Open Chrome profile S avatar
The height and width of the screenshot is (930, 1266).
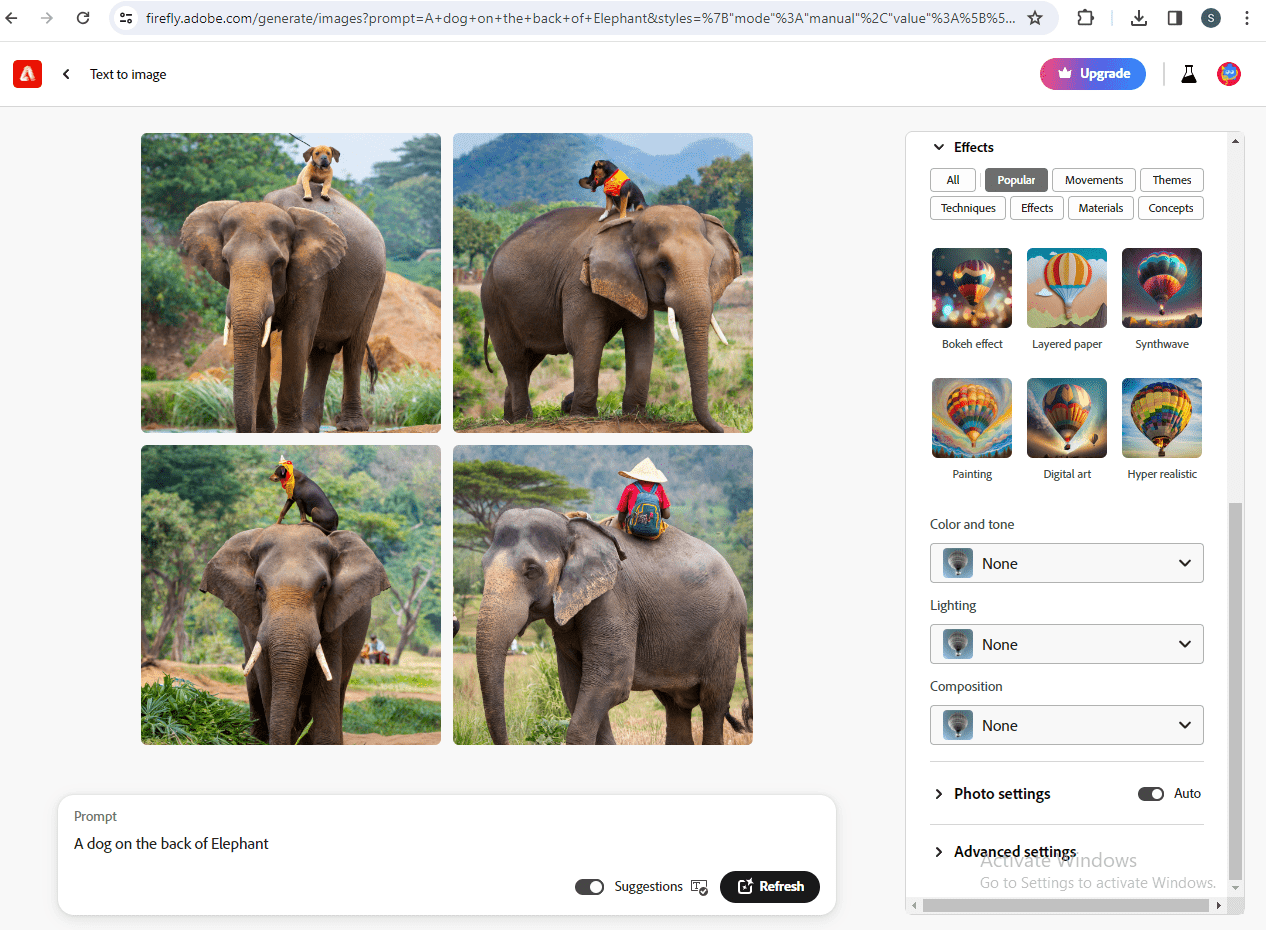coord(1211,18)
